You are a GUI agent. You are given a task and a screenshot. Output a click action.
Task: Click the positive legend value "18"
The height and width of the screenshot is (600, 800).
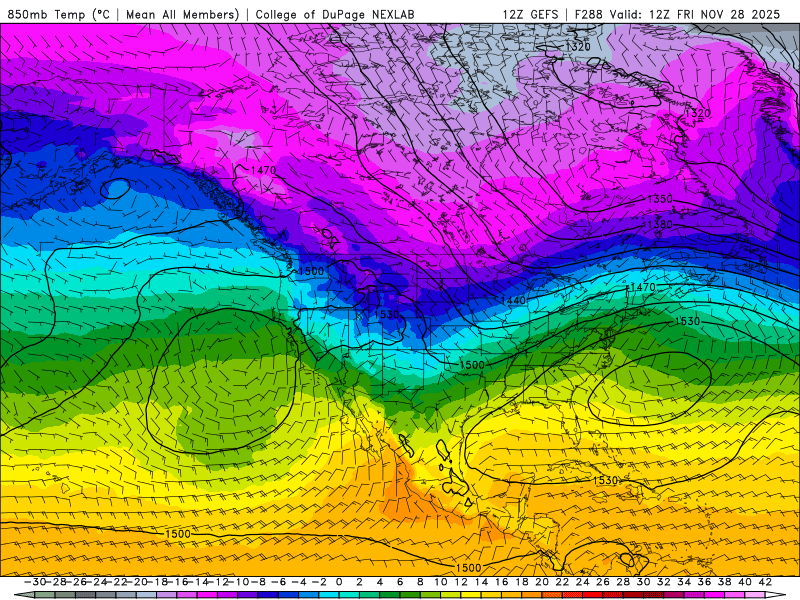(522, 582)
